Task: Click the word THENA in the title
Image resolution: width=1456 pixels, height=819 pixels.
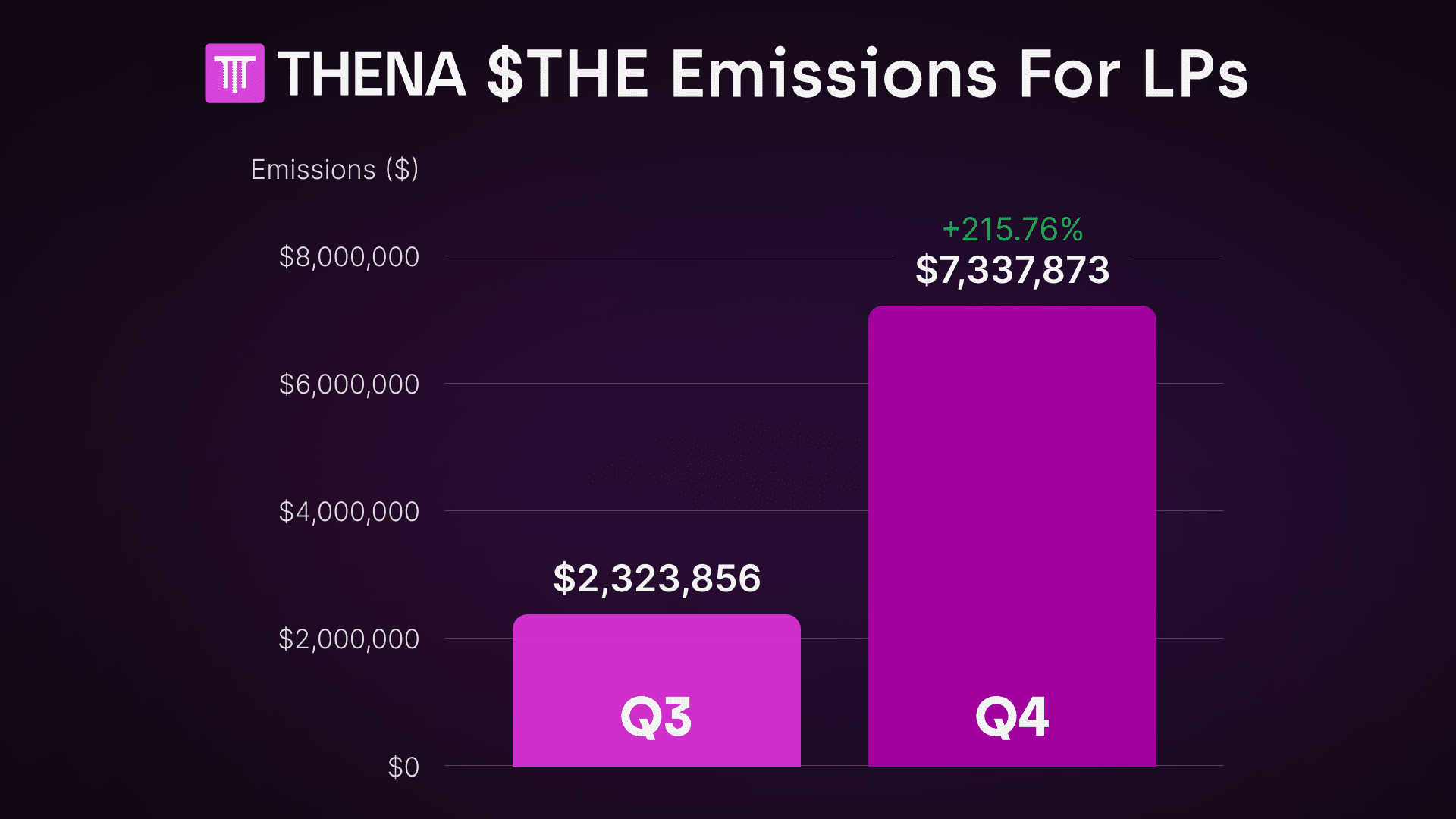Action: click(x=372, y=74)
